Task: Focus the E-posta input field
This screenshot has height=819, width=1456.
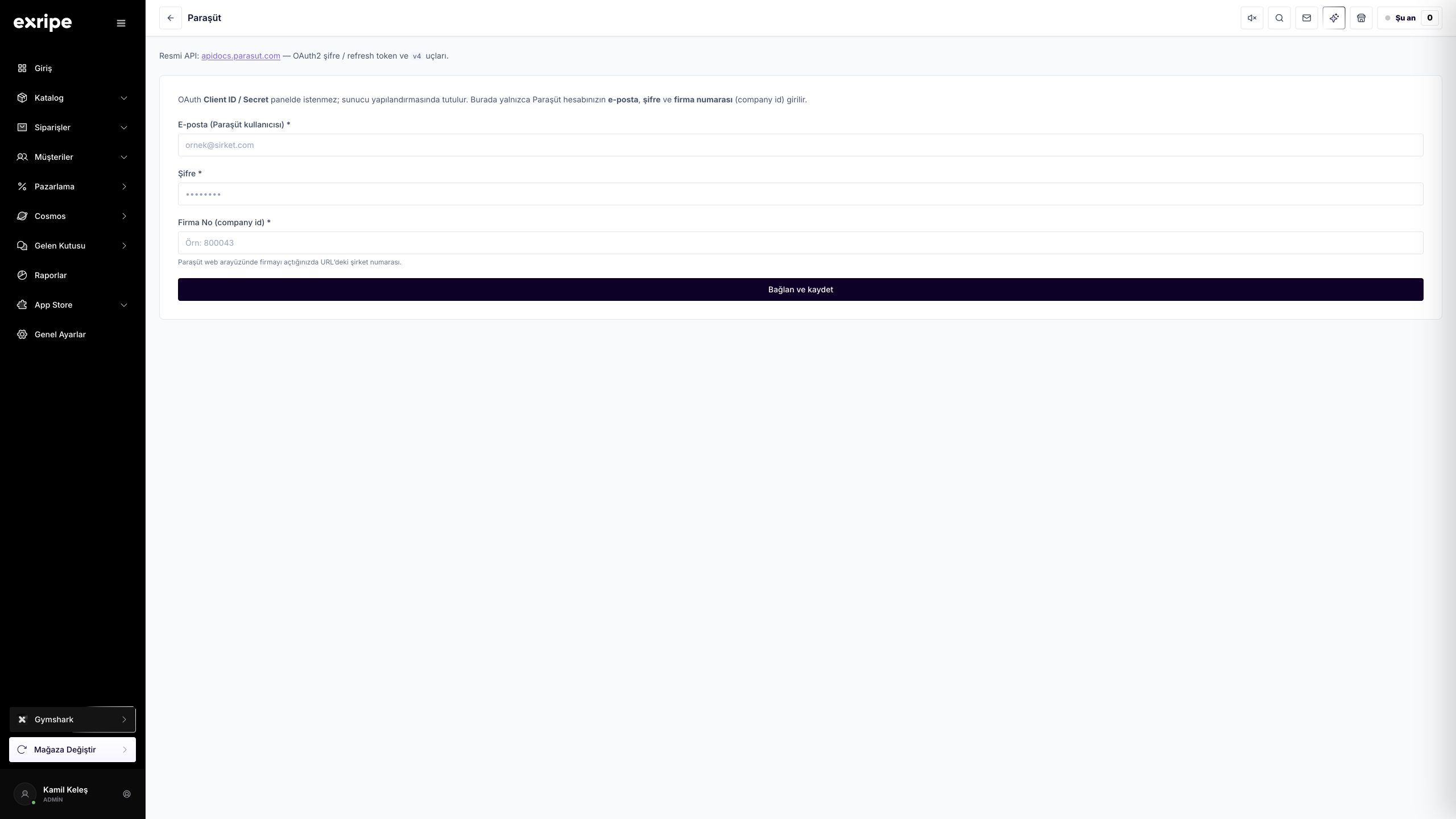Action: click(x=800, y=145)
